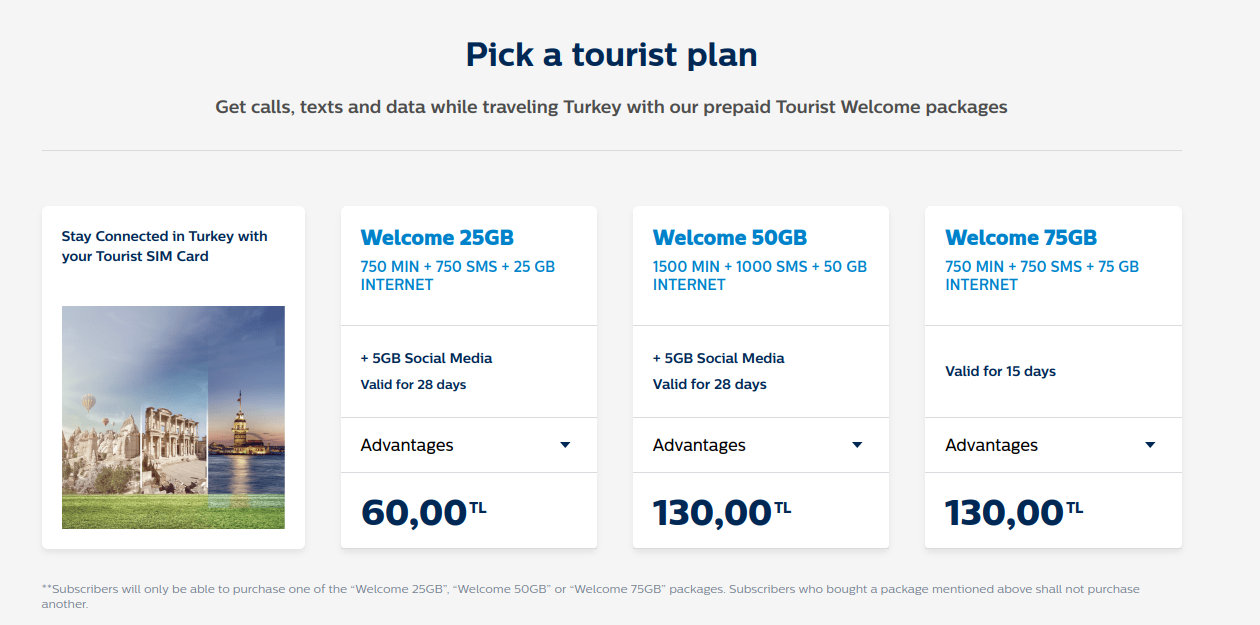The image size is (1260, 625).
Task: Click the dropdown arrow in Welcome 50GB card
Action: [857, 445]
